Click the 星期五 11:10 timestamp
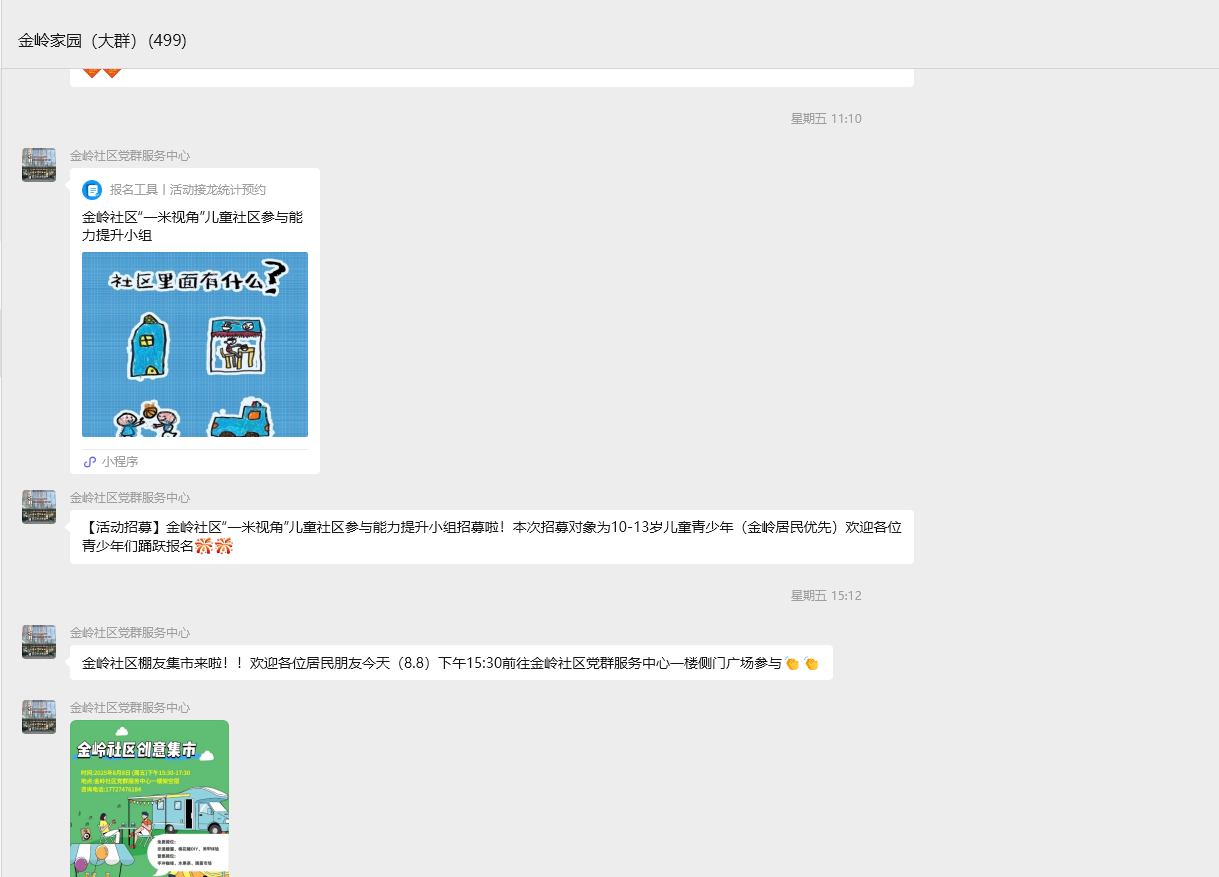This screenshot has width=1219, height=877. 826,119
